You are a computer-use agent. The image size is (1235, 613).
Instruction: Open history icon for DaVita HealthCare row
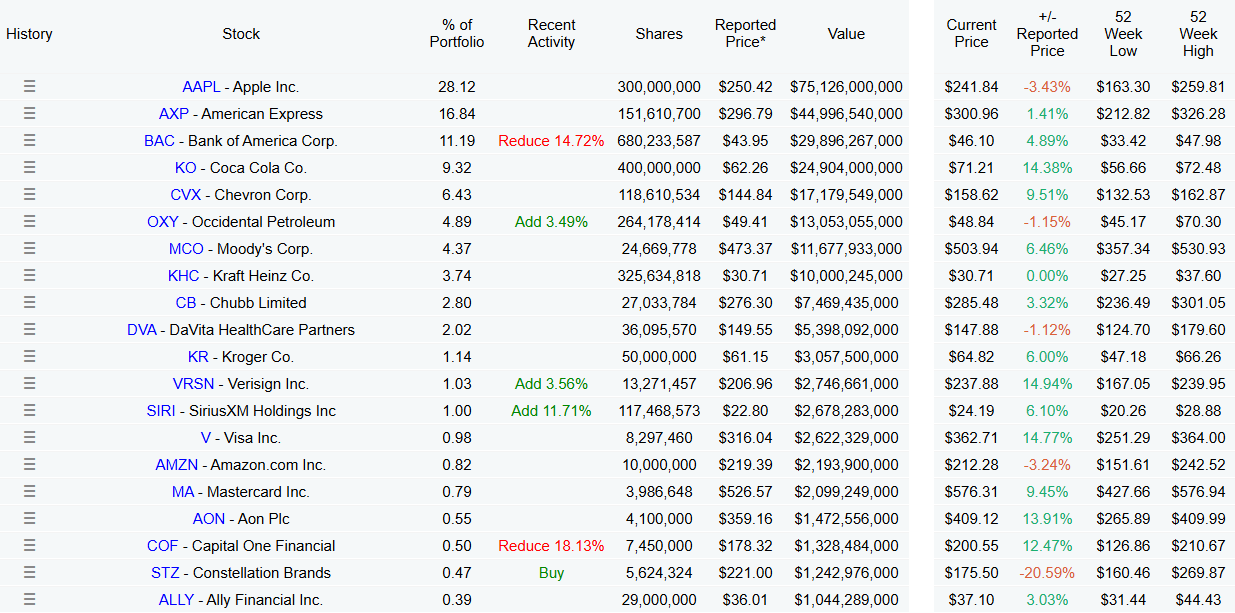pos(29,330)
